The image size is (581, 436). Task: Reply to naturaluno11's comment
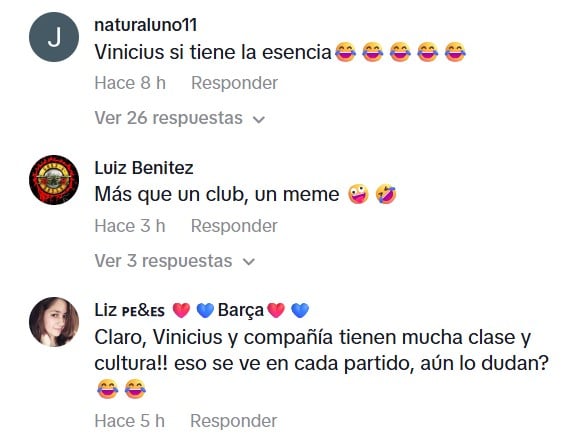(x=234, y=83)
